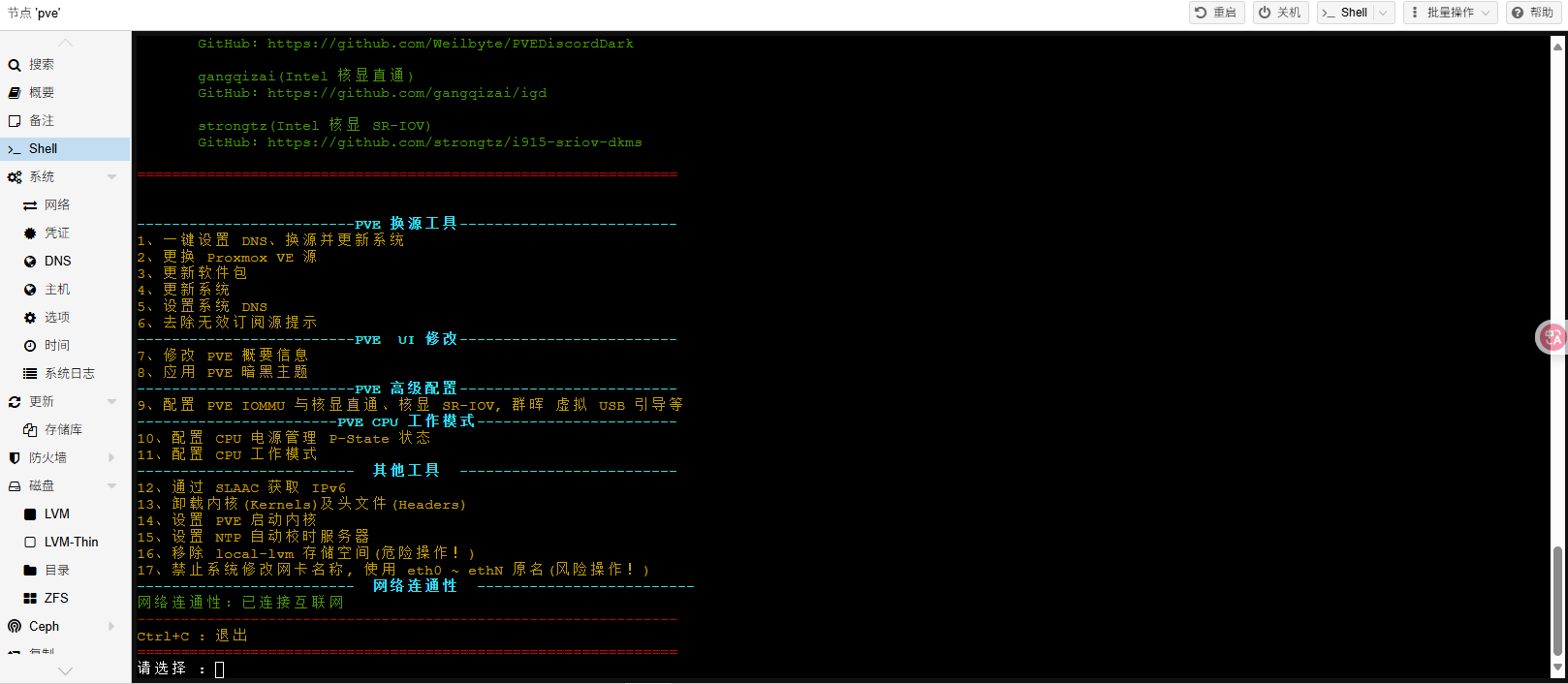This screenshot has height=684, width=1568.
Task: Click terminal option 1 一键设置 DNS line
Action: pos(270,240)
